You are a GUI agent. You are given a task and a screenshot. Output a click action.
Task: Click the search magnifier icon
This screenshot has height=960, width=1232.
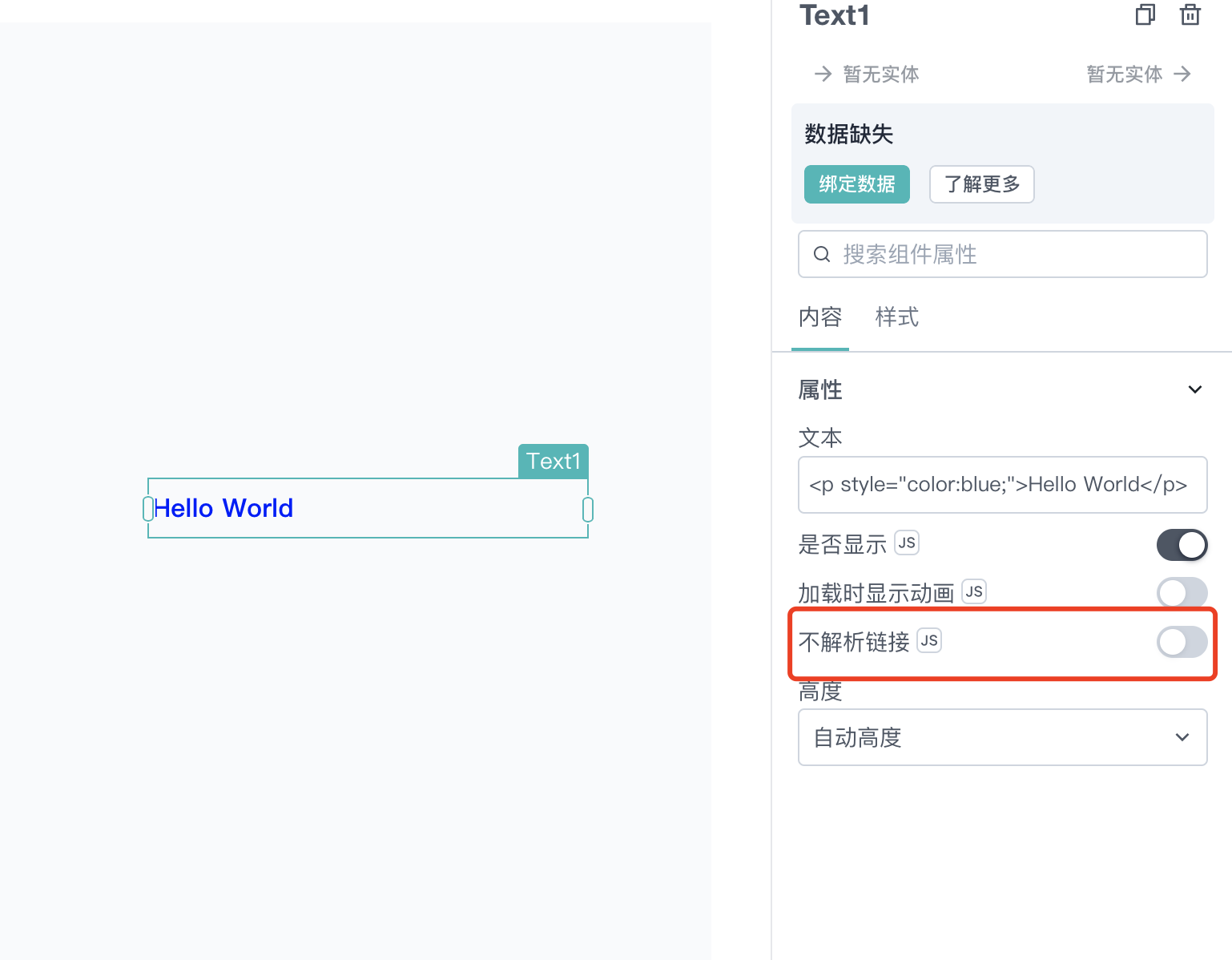822,254
